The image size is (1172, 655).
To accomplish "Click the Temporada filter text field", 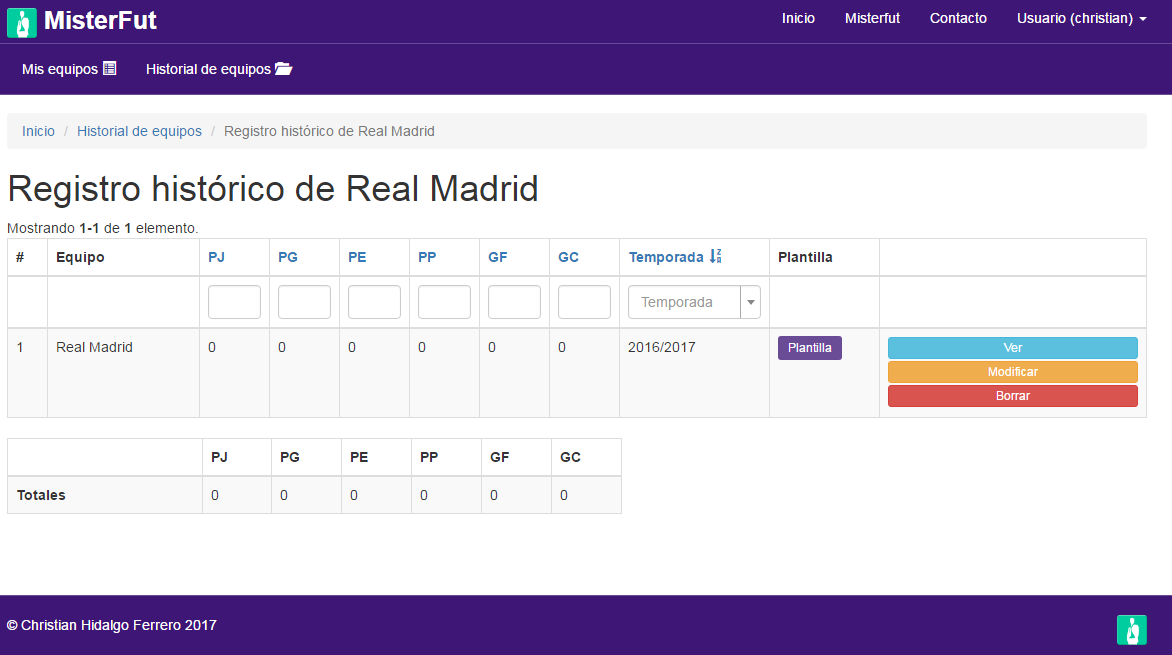I will tap(684, 302).
